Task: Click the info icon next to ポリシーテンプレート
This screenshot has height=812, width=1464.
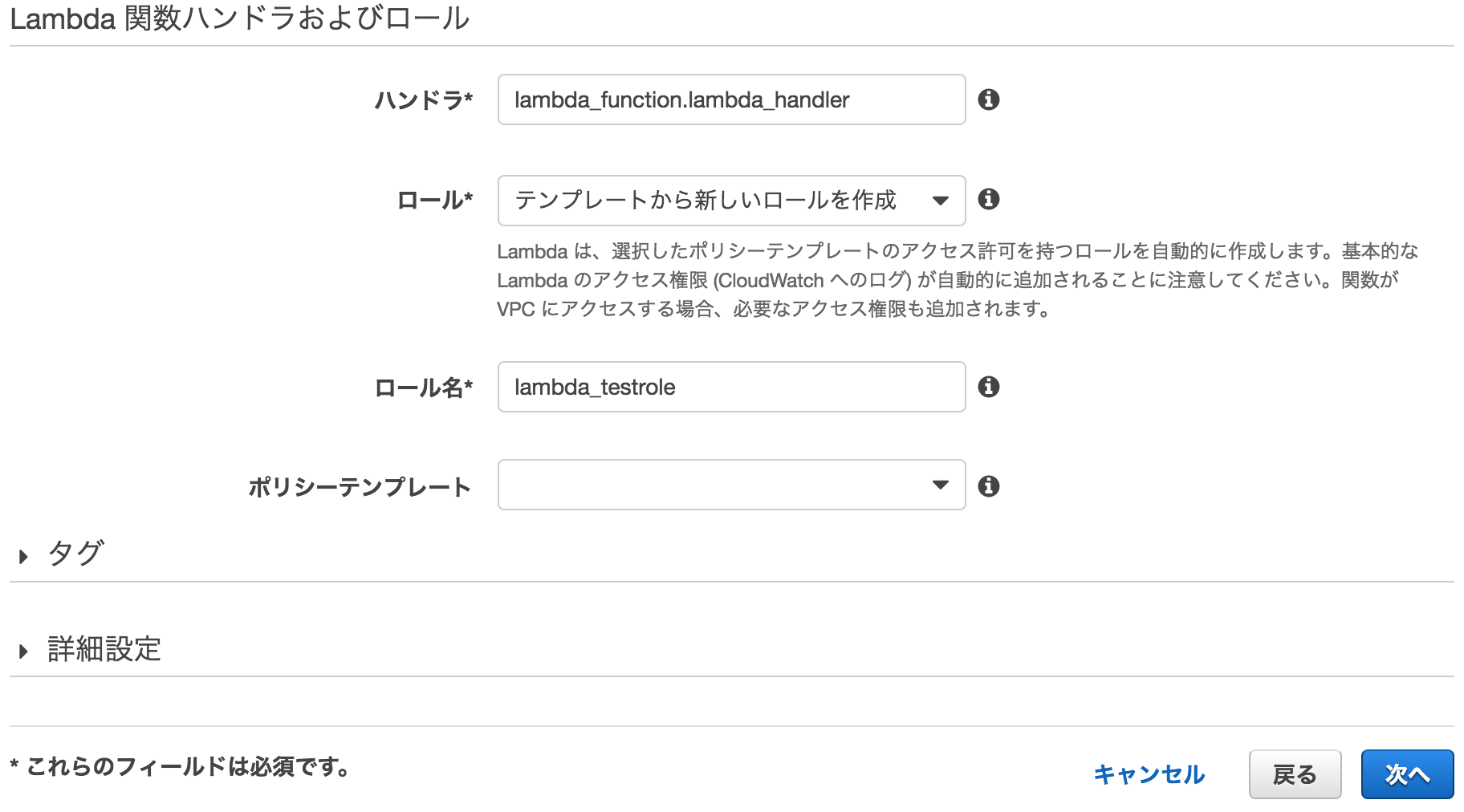Action: click(990, 485)
